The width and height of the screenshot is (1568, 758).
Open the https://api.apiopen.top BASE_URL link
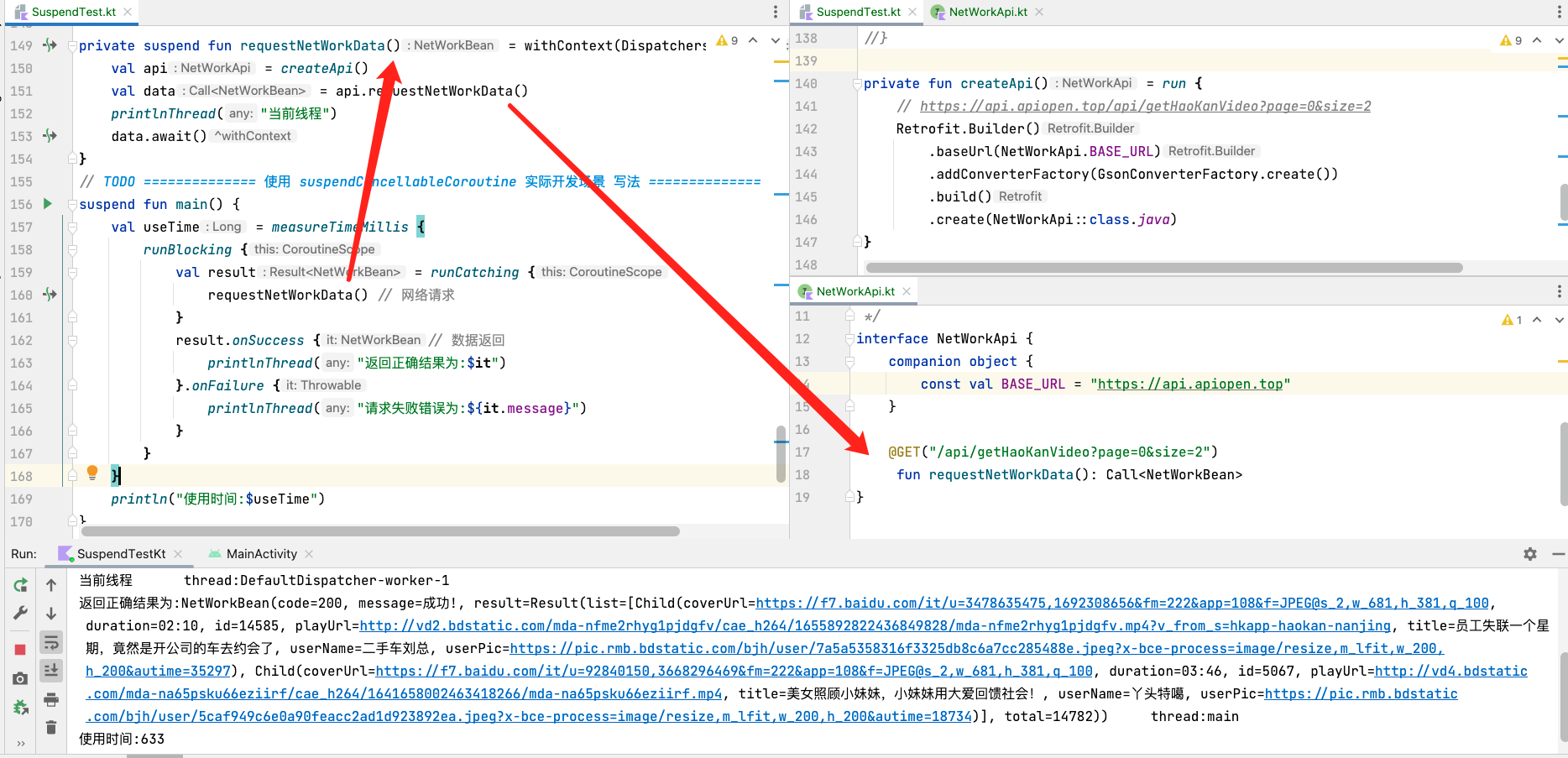(1190, 384)
